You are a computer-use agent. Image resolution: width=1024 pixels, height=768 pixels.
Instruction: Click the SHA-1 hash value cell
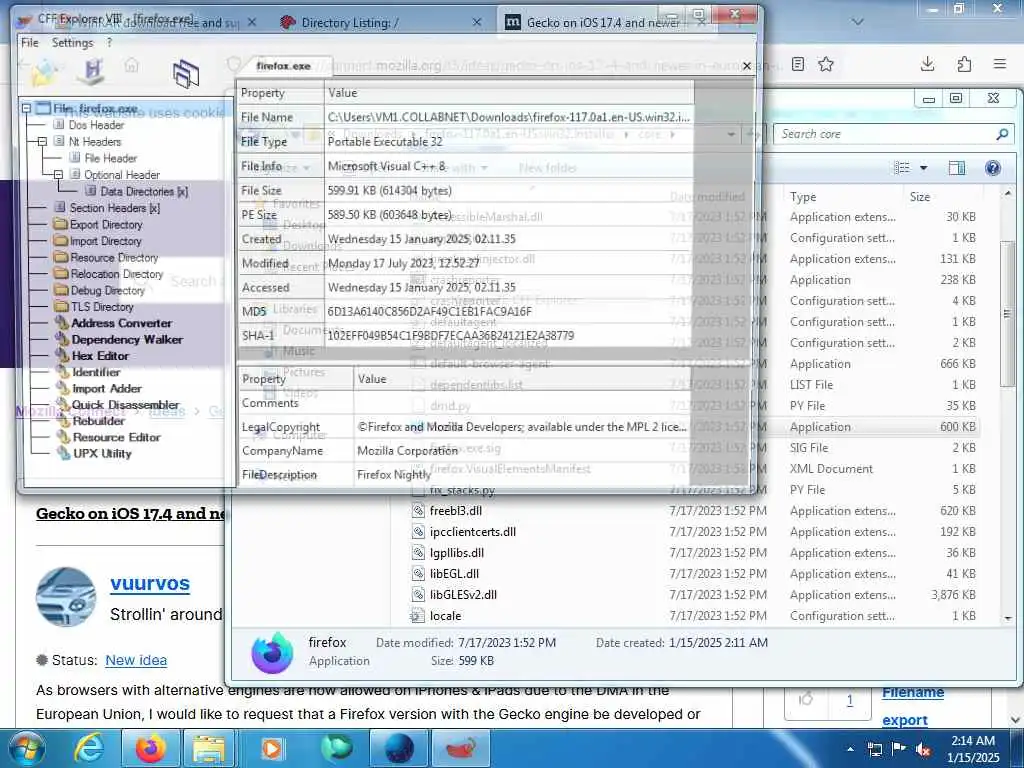tap(508, 336)
